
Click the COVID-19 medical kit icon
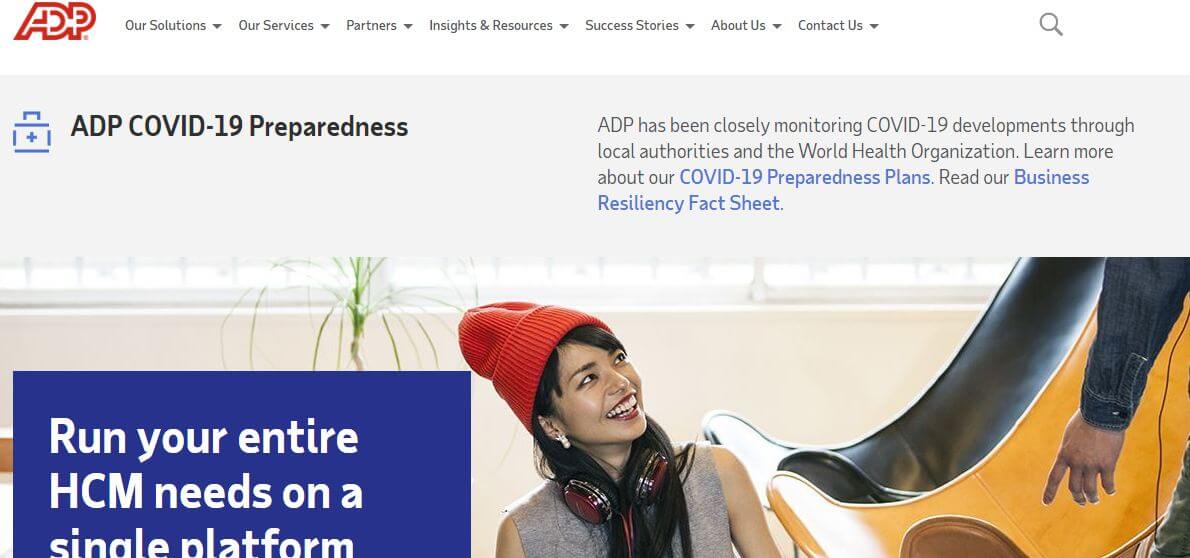(x=32, y=132)
